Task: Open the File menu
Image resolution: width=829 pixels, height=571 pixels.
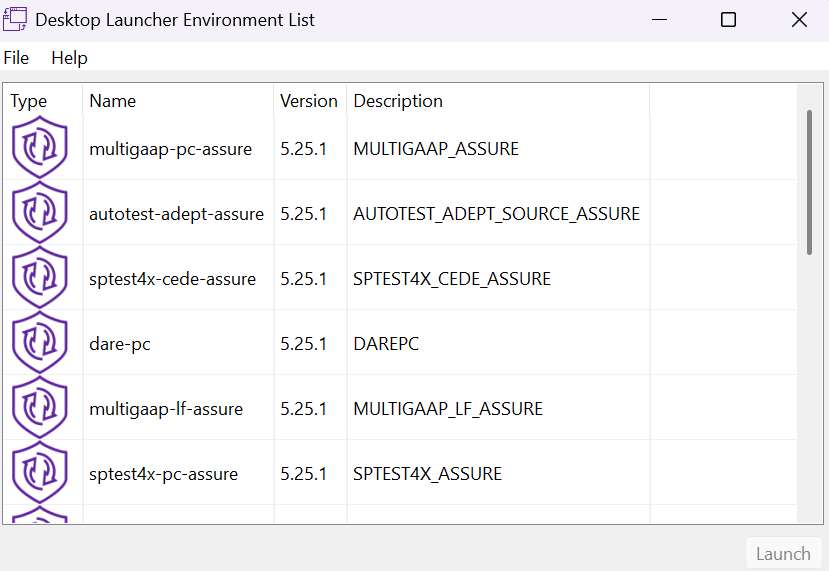Action: pos(16,58)
